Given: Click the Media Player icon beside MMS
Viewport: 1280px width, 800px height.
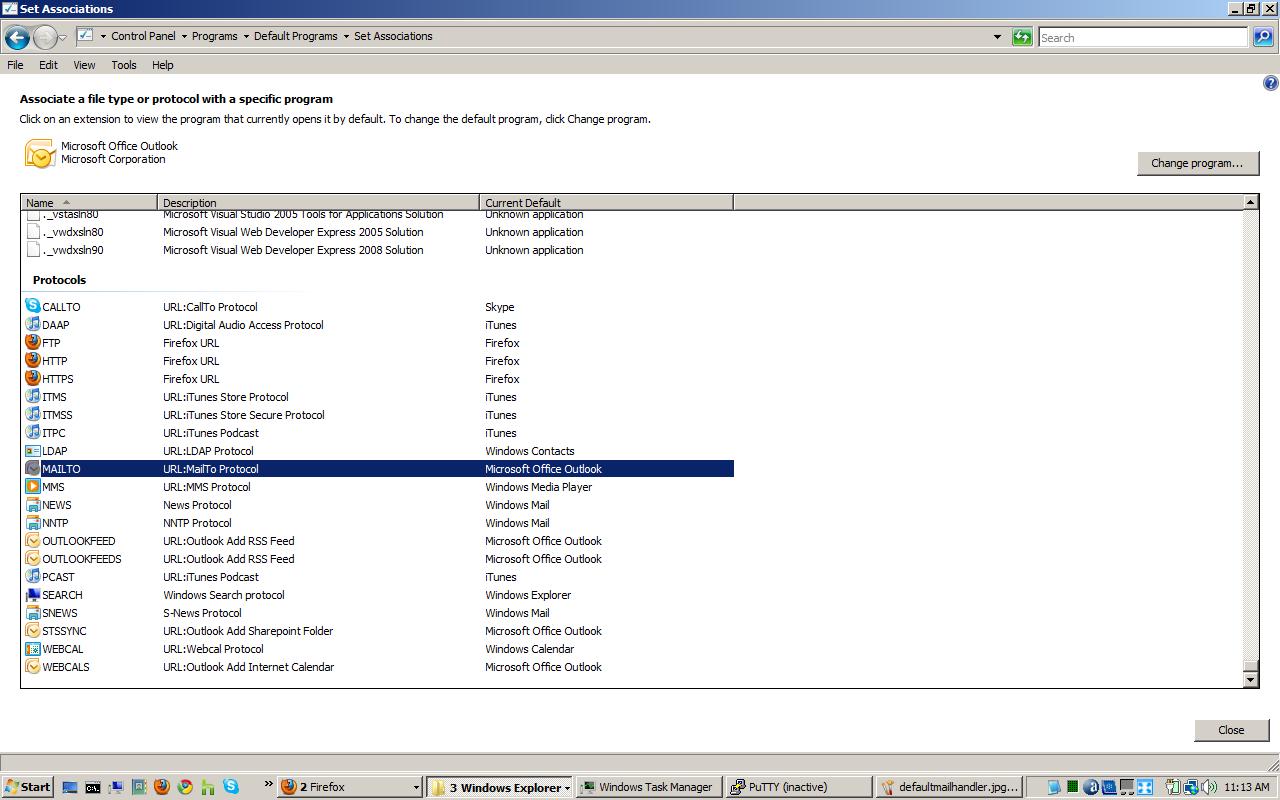Looking at the screenshot, I should (33, 486).
